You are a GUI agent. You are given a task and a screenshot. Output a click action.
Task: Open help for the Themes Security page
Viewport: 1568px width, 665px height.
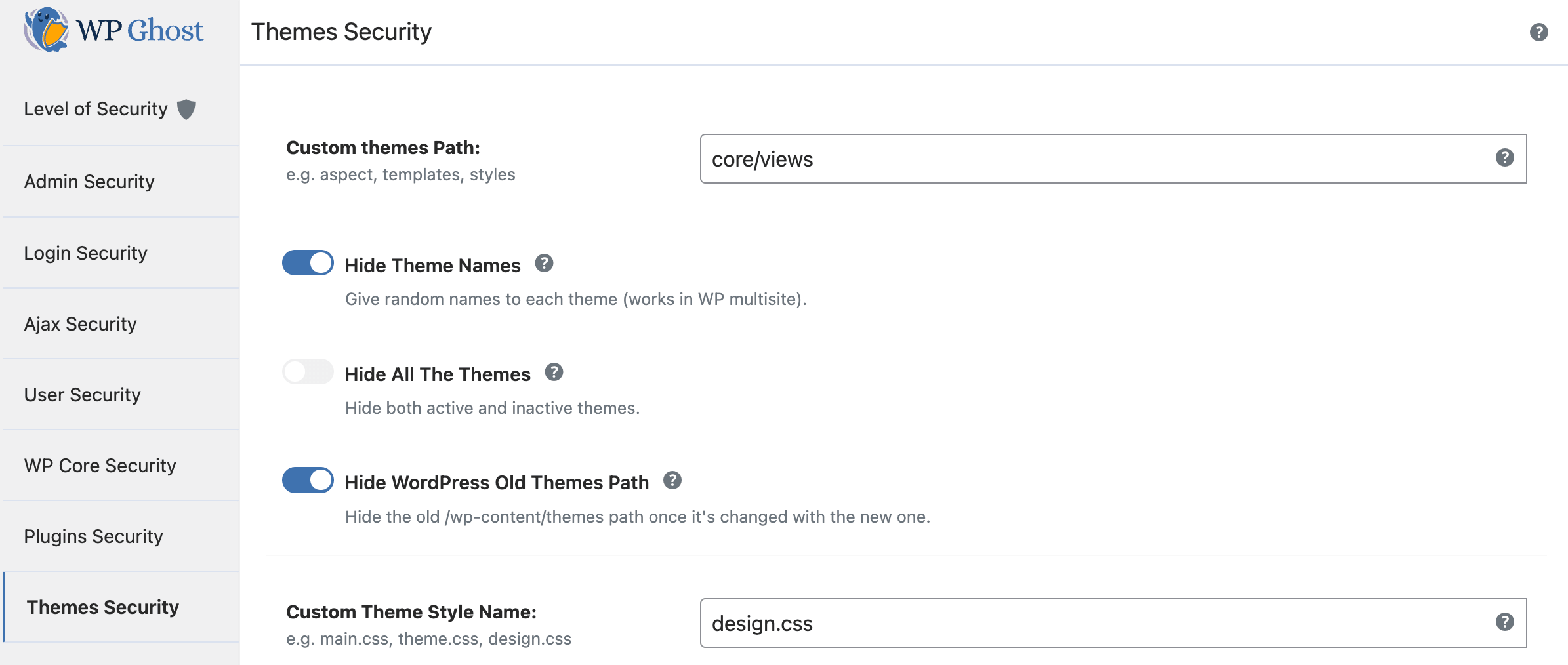point(1539,32)
